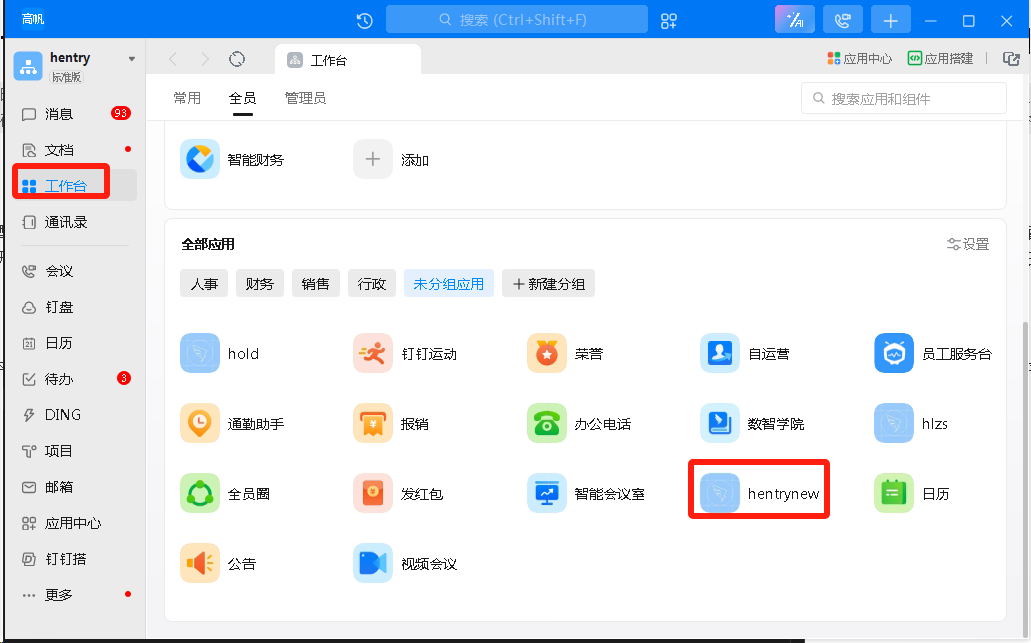Select 工作台 in the sidebar

tap(75, 185)
